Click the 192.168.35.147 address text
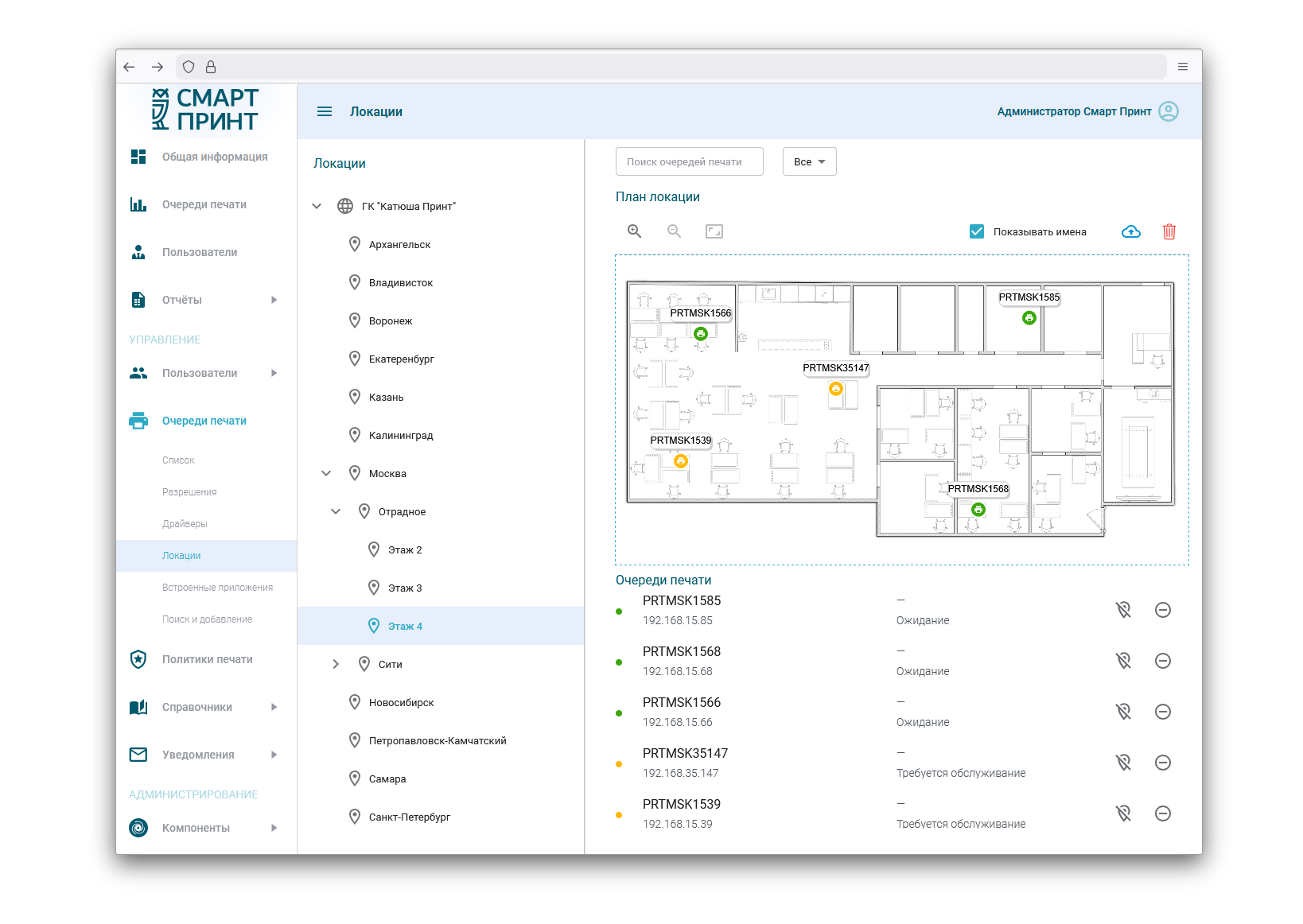Screen dimensions: 1303x924 (x=681, y=773)
